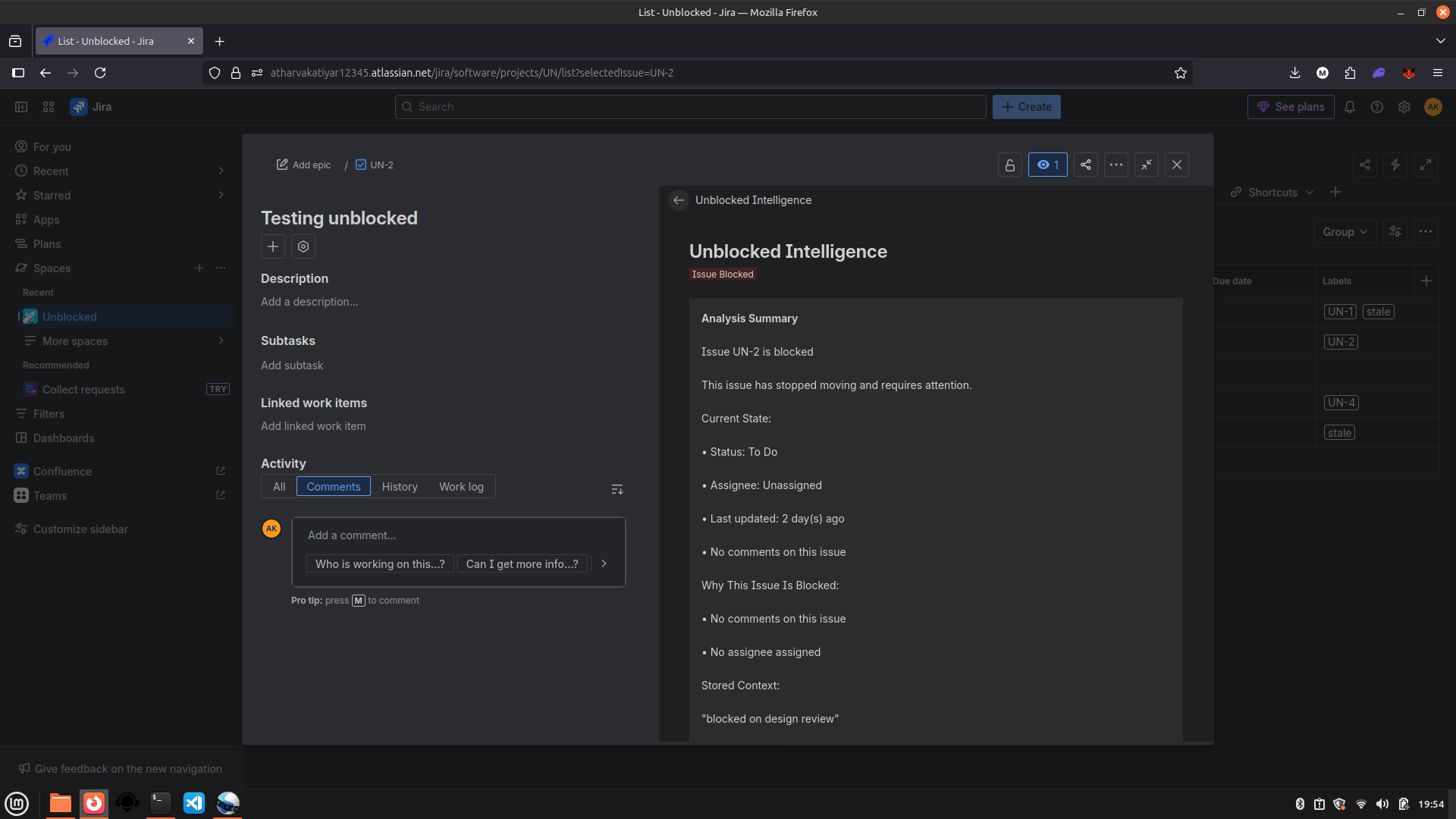Open the Group dropdown
Viewport: 1456px width, 819px height.
tap(1345, 232)
